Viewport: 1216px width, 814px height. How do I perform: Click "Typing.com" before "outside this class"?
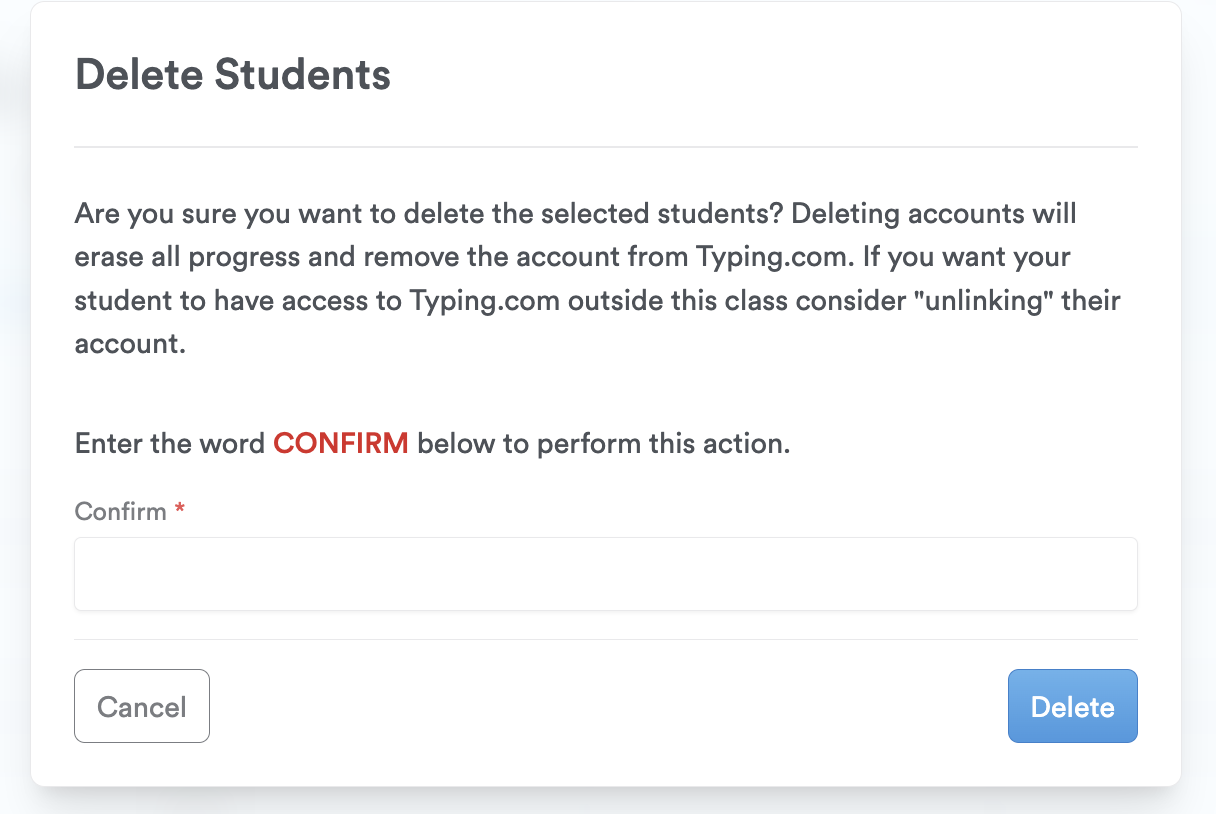485,300
